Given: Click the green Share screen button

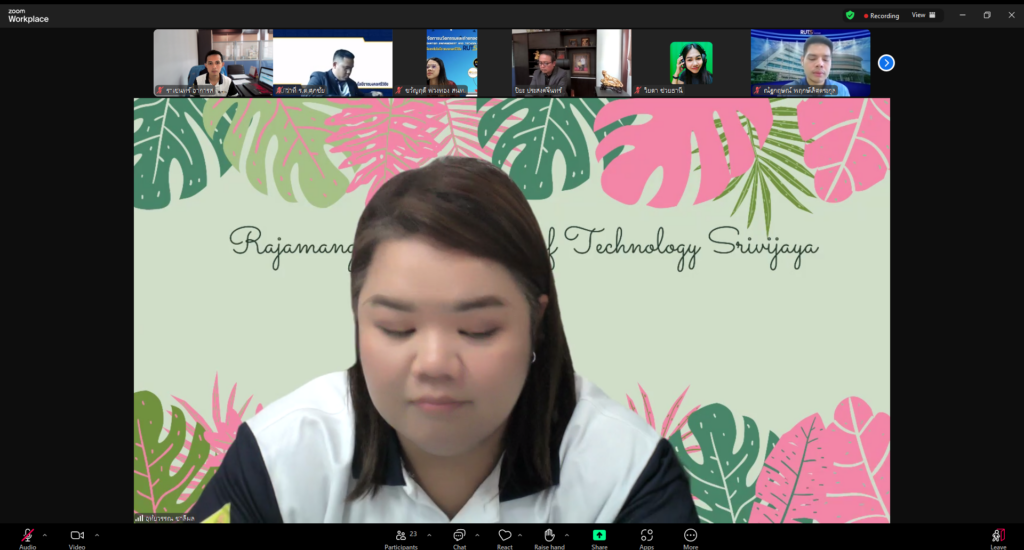Looking at the screenshot, I should (x=599, y=535).
